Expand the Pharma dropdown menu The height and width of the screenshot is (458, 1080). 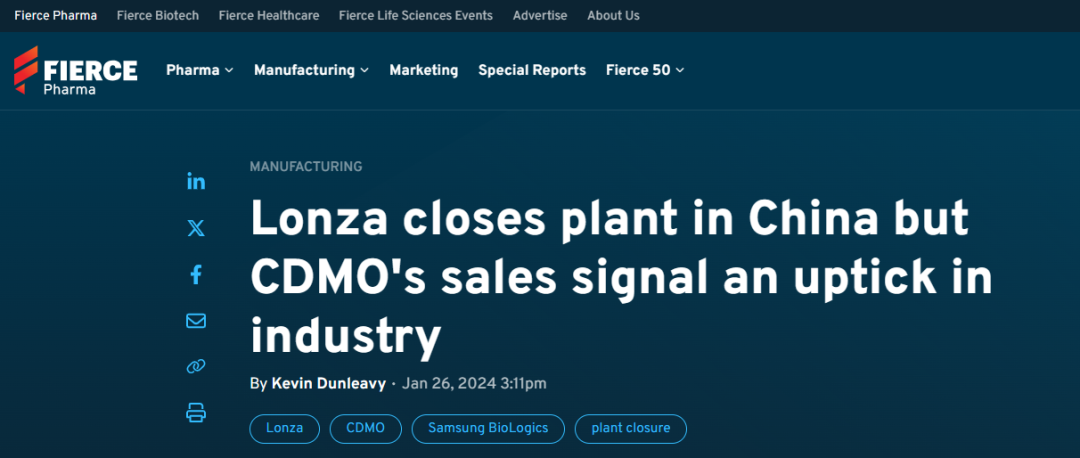coord(199,70)
